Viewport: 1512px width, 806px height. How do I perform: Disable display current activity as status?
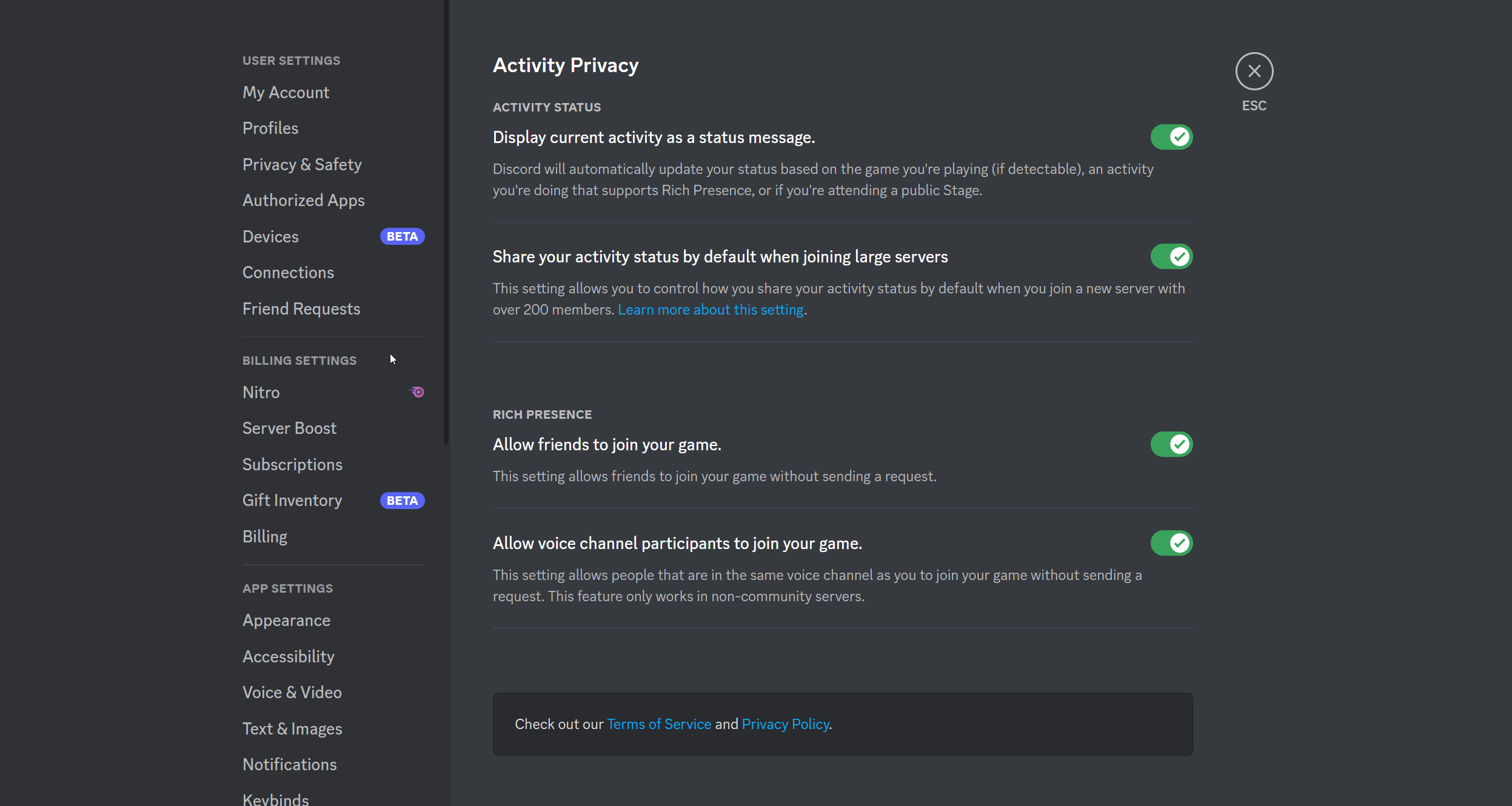(1171, 137)
